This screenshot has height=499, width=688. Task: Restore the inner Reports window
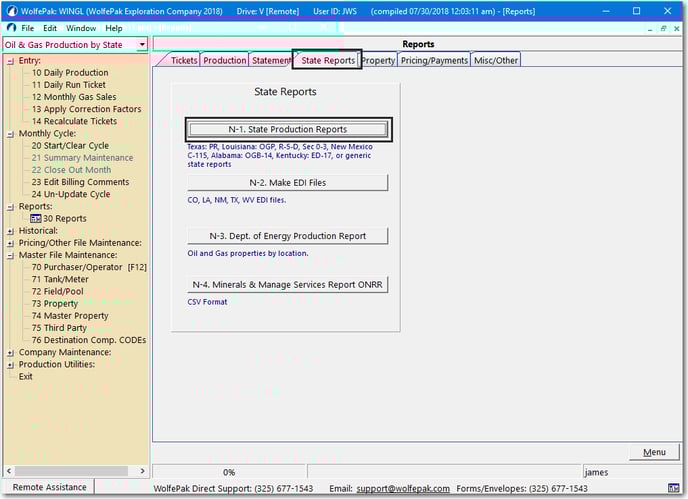pos(663,29)
